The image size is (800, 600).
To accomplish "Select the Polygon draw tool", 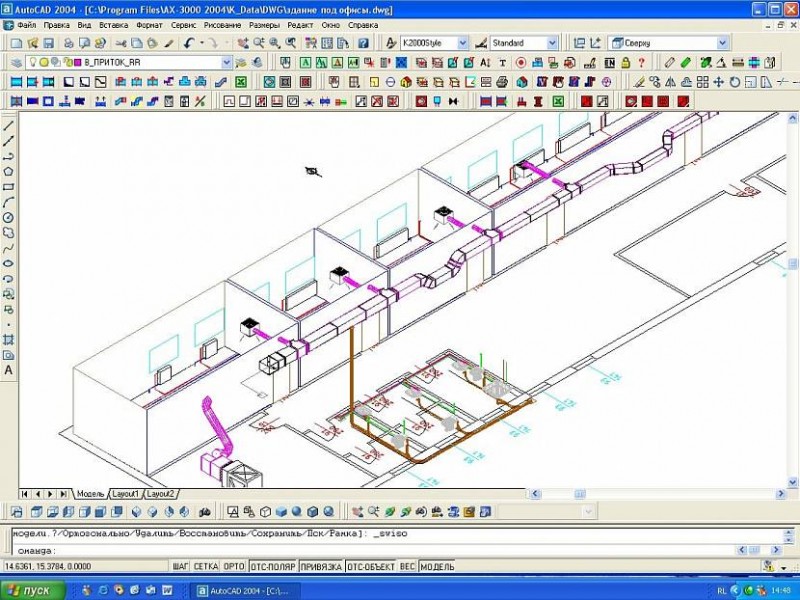I will 9,171.
